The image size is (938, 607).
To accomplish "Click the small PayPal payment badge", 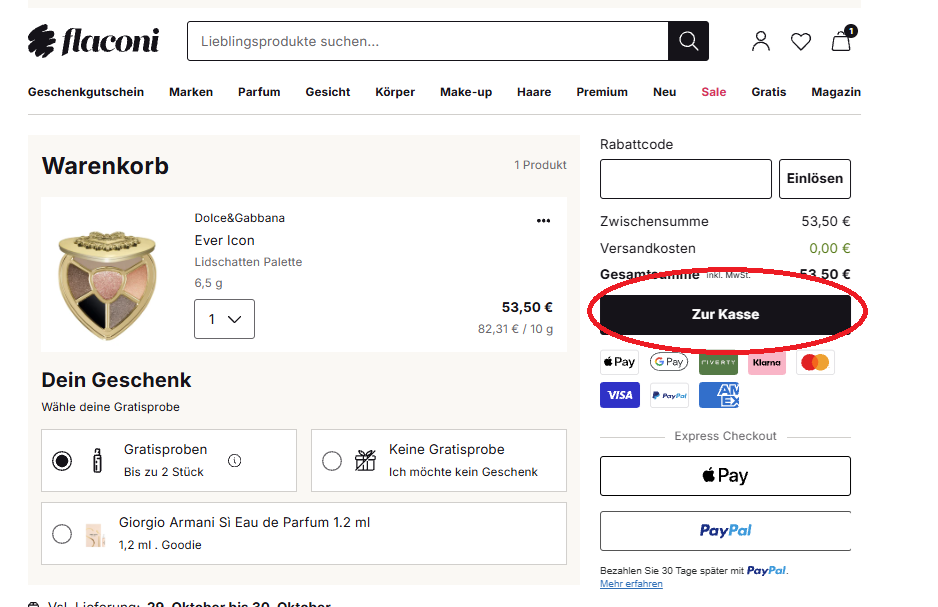I will [669, 395].
